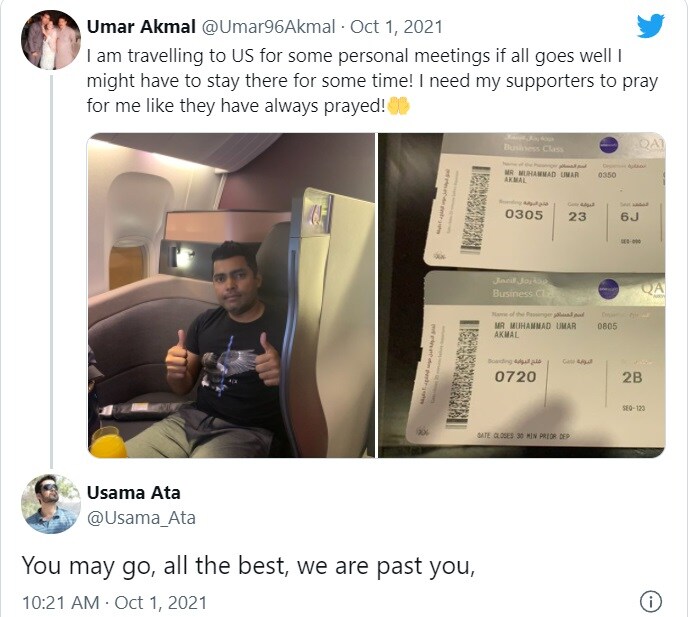Open the @Usama_Ata handle link

tap(141, 518)
